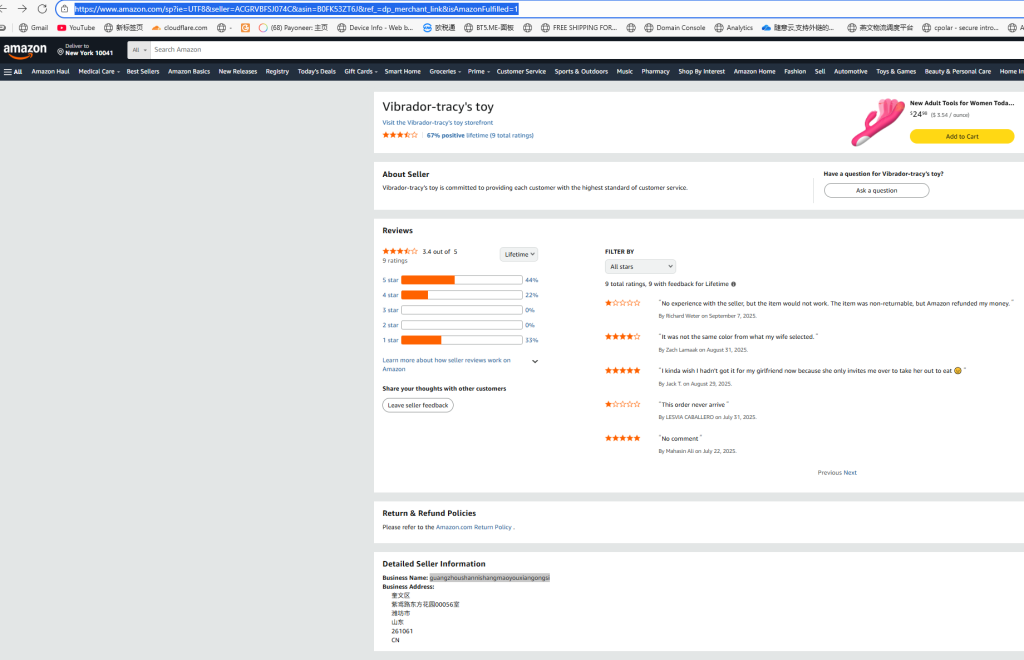This screenshot has width=1024, height=660.
Task: Open the Gmail bookmark
Action: (34, 28)
